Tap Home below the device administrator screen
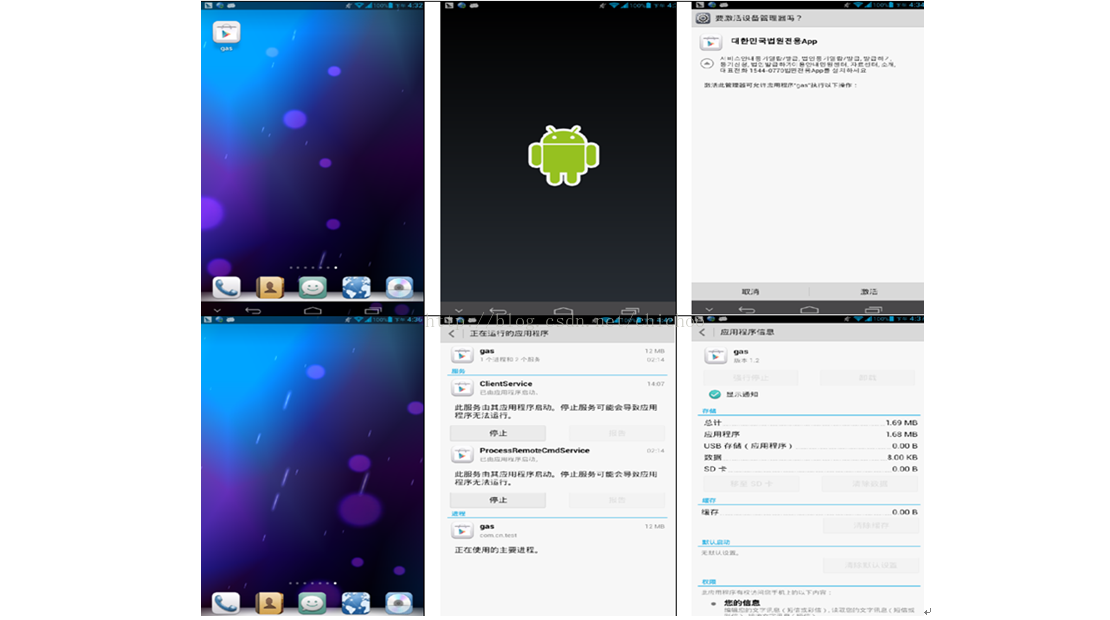 [809, 309]
